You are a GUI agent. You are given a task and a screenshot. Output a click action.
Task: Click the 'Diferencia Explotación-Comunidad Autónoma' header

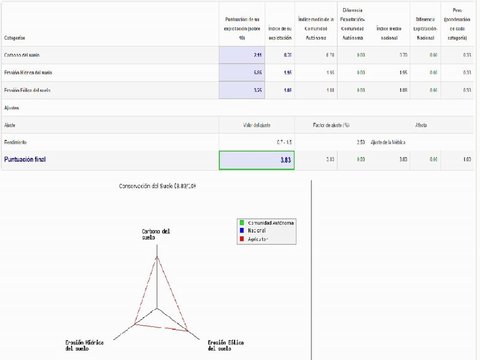tap(352, 24)
